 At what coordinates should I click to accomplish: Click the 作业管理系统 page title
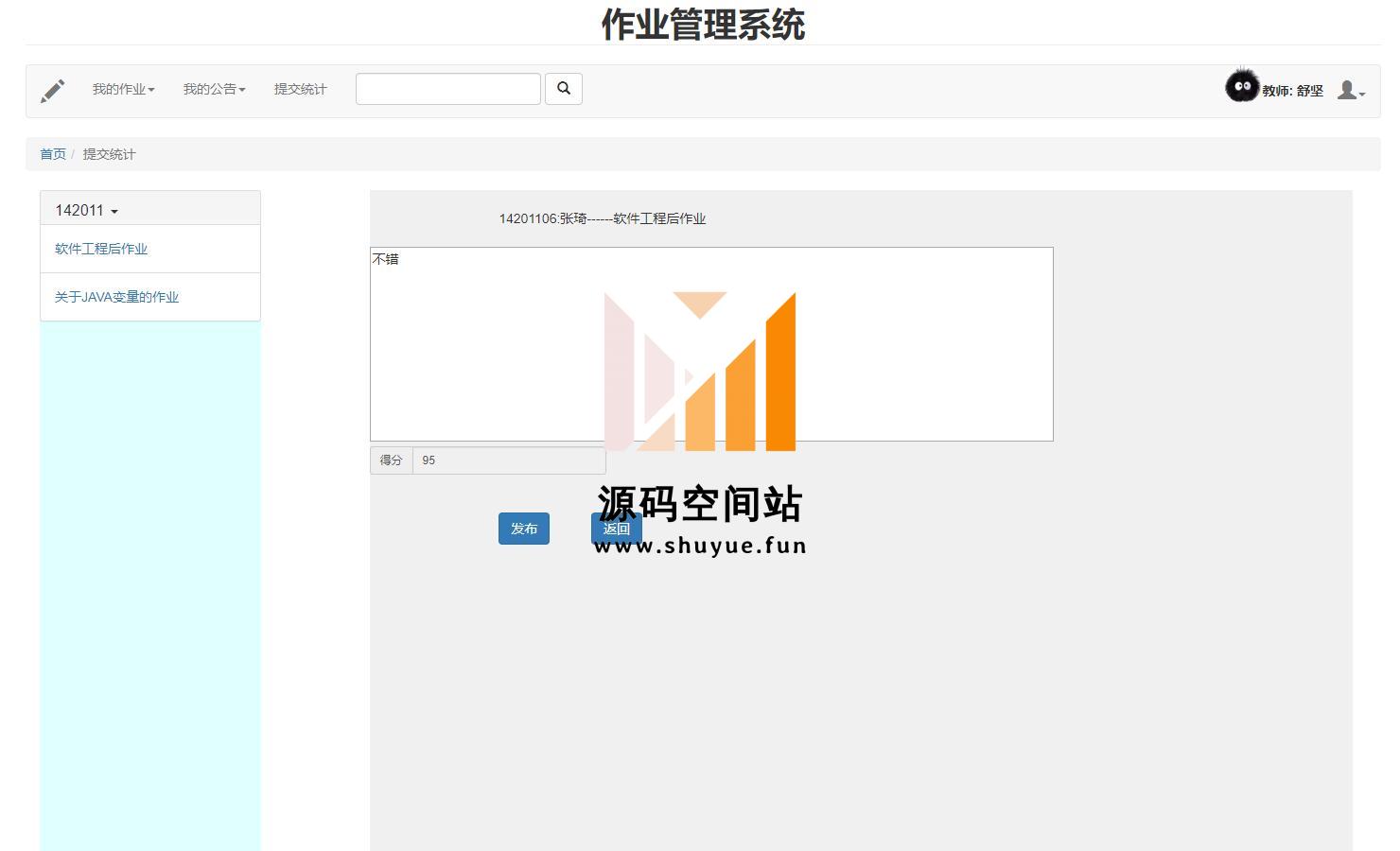click(703, 24)
